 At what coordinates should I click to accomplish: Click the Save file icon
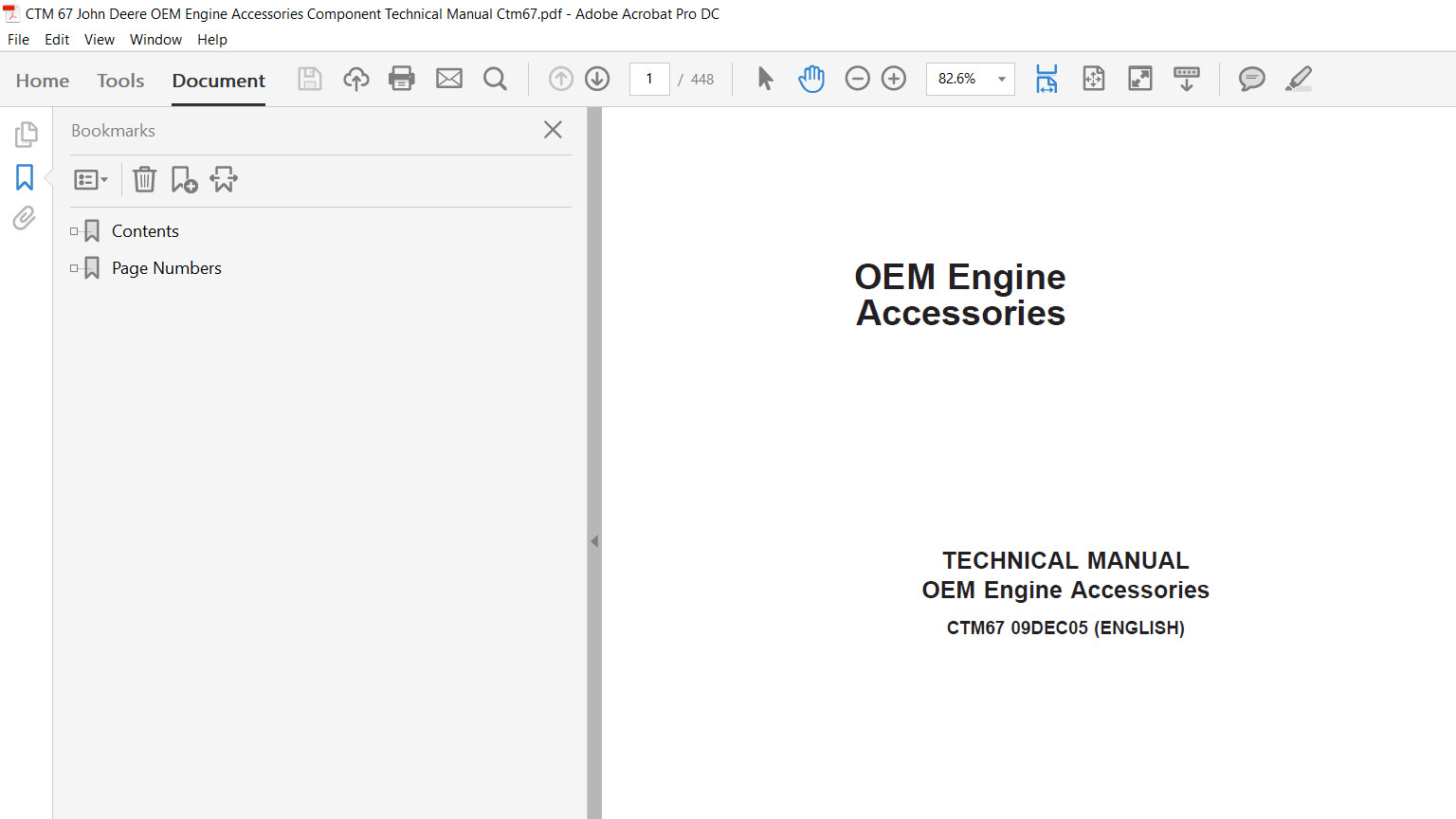click(310, 79)
